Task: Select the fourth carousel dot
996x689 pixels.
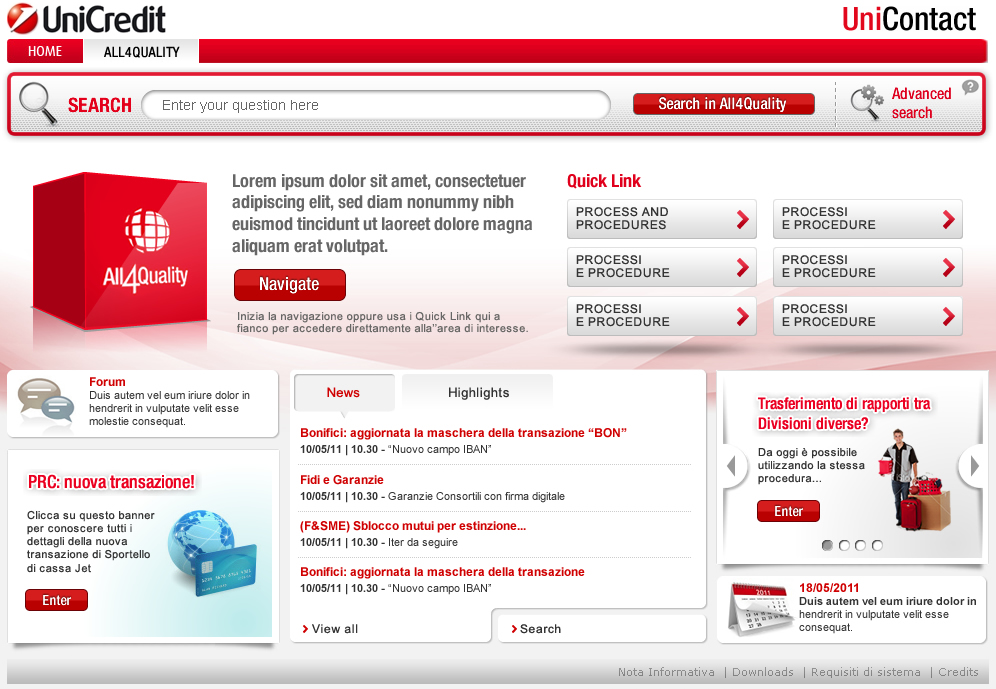Action: (877, 545)
